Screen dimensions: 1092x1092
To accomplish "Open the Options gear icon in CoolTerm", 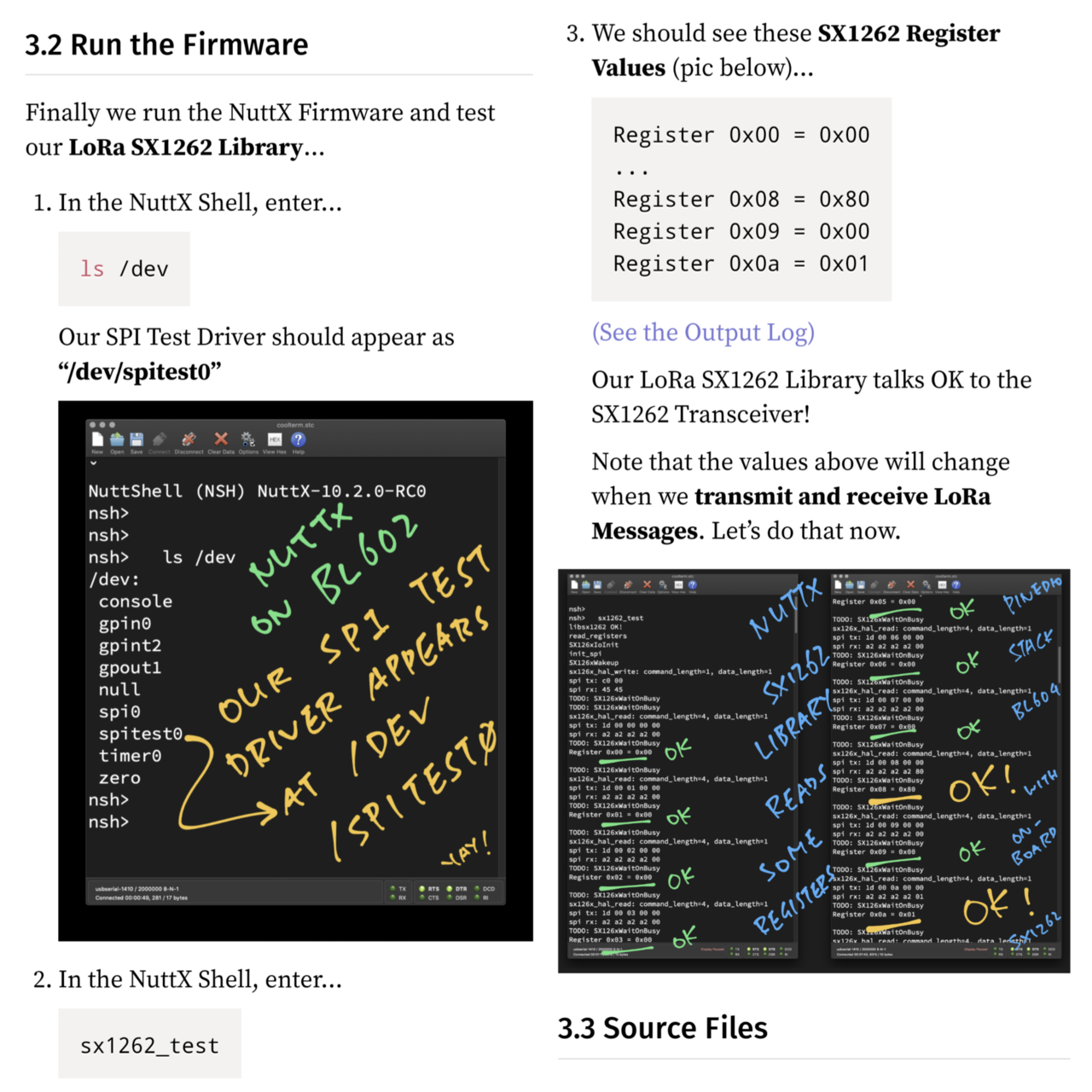I will (x=248, y=439).
